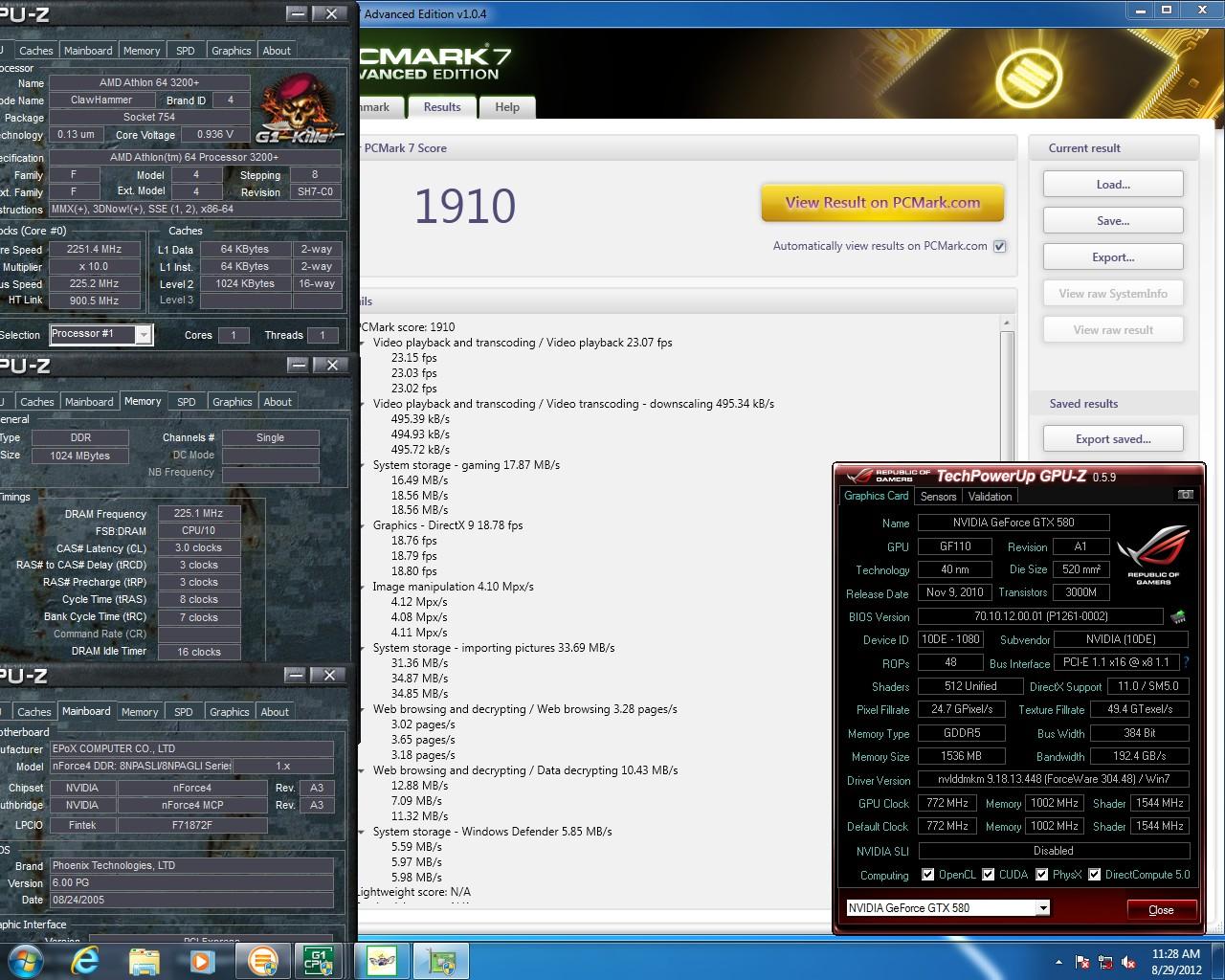
Task: Click the GPU name field NVIDIA GeForce GTX 580
Action: point(1013,523)
